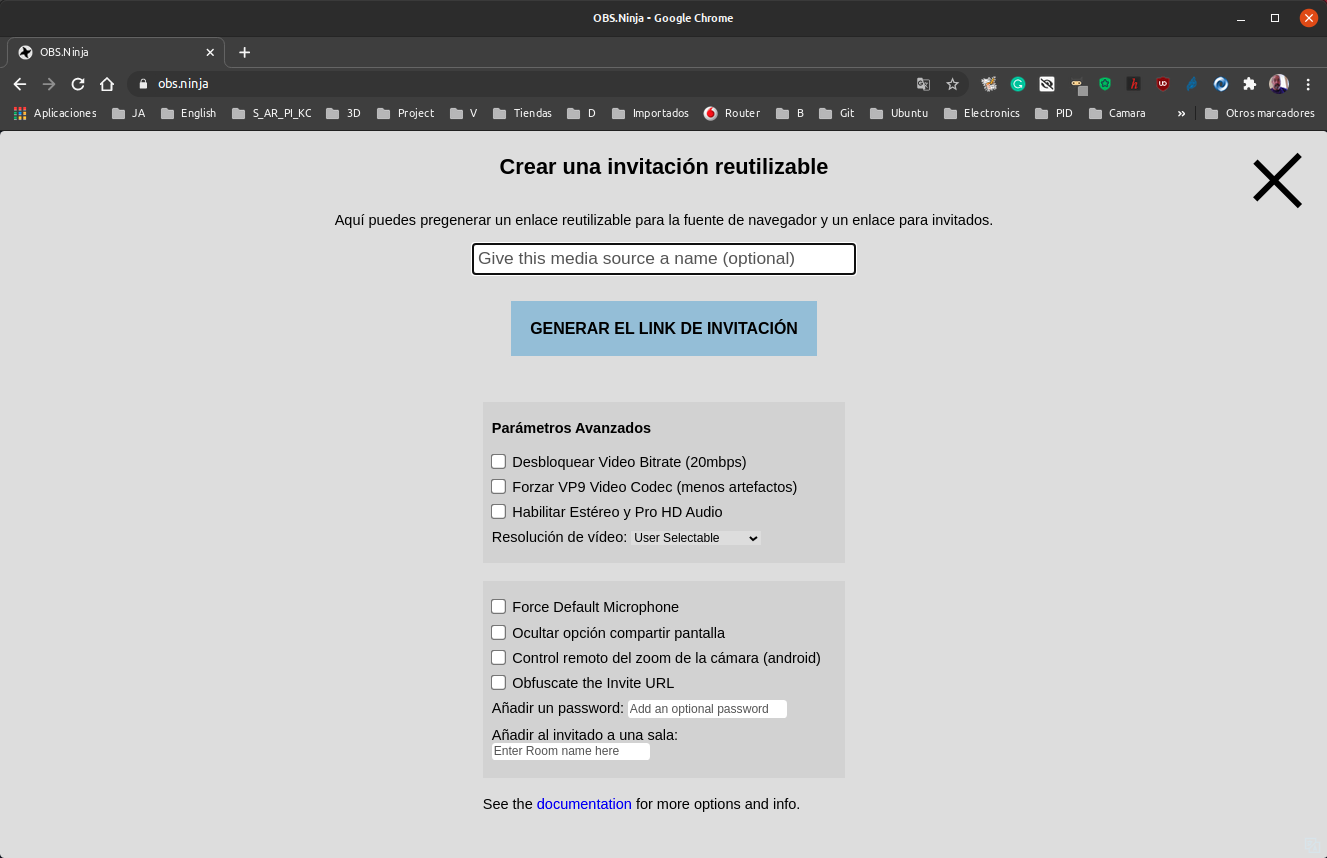
Task: Open the English bookmarks folder
Action: (x=188, y=113)
